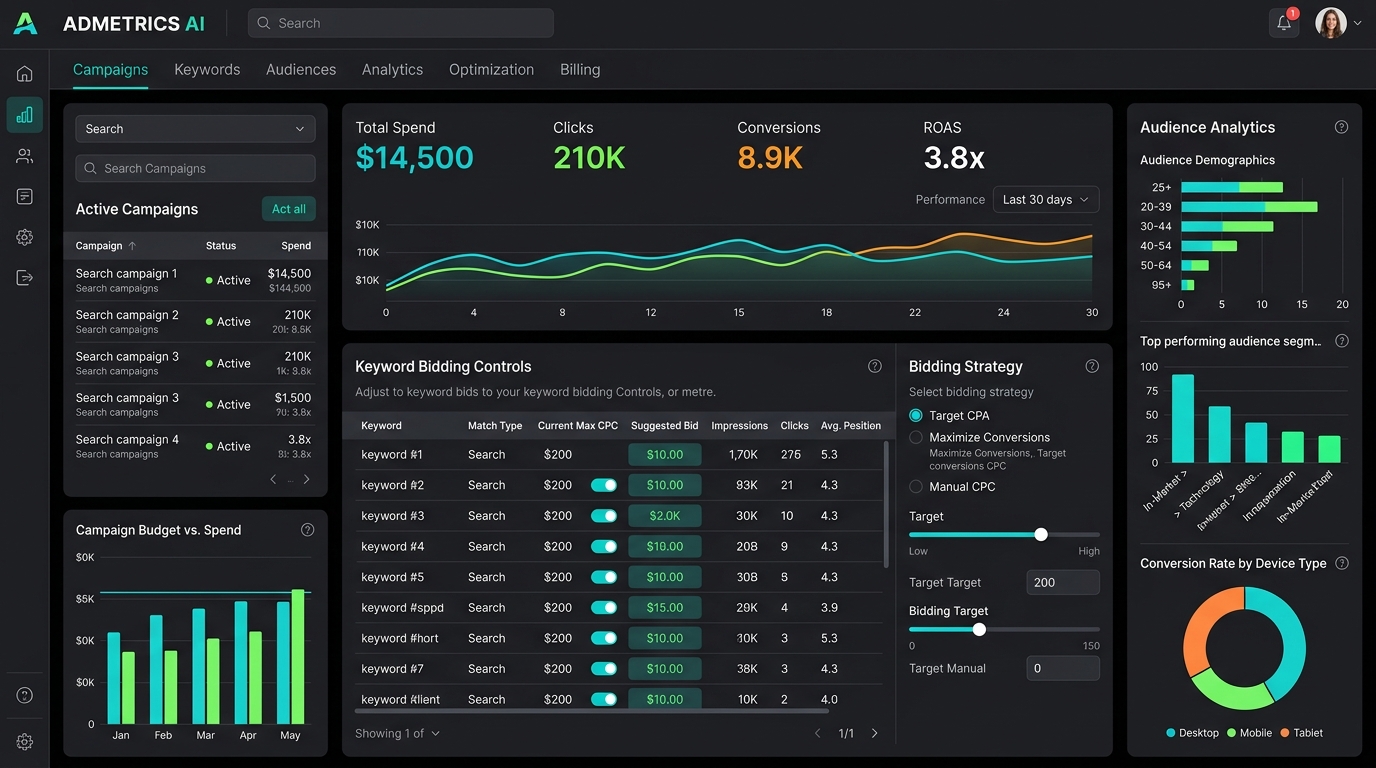The image size is (1376, 768).
Task: Toggle the switch for keyword #3
Action: [x=604, y=516]
